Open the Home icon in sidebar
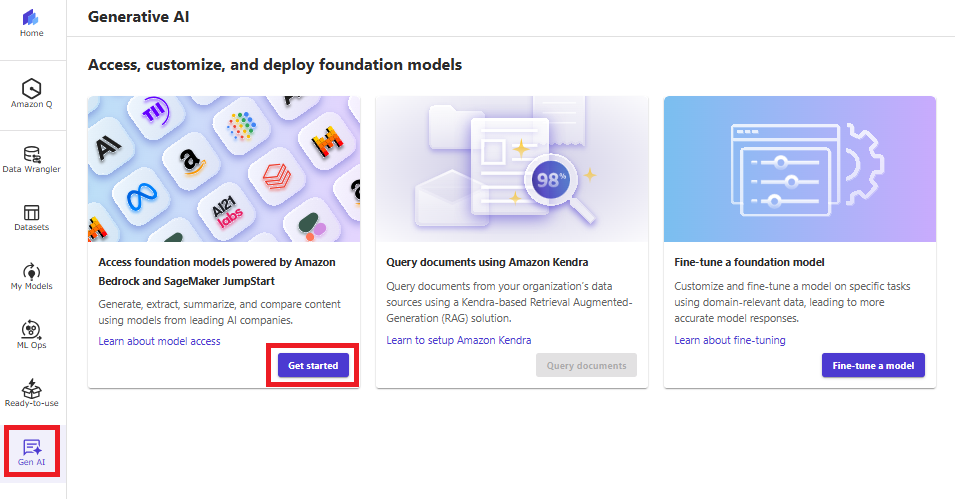This screenshot has width=955, height=499. click(32, 24)
